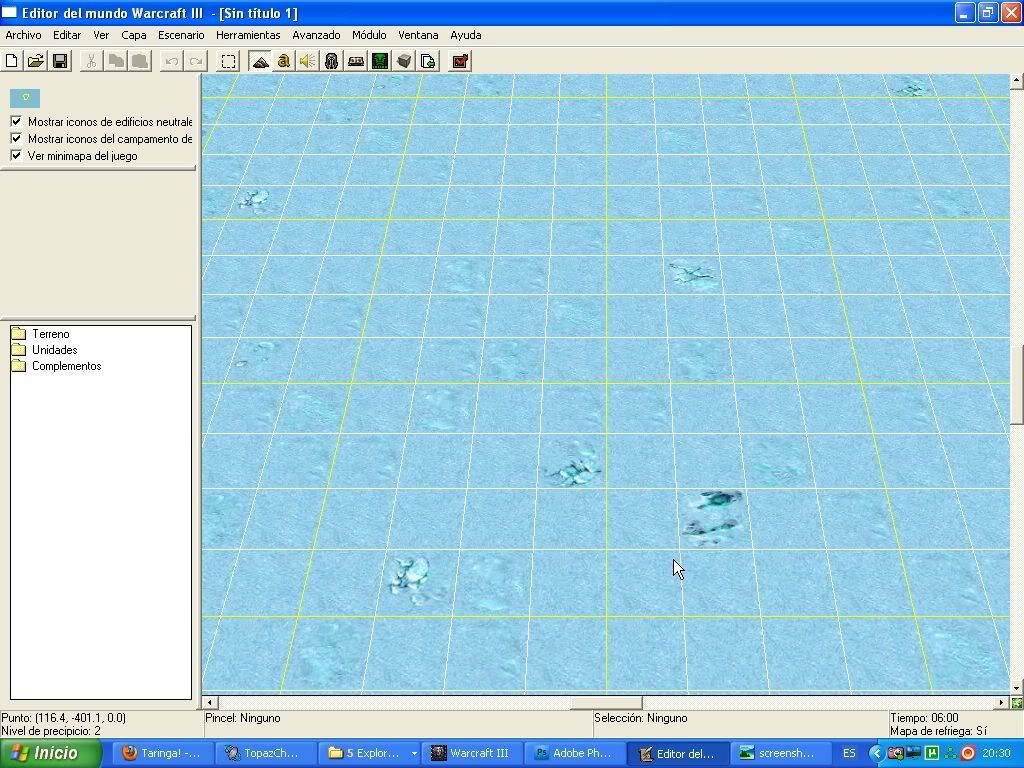Open the Ver menu
This screenshot has height=768, width=1024.
tap(101, 35)
